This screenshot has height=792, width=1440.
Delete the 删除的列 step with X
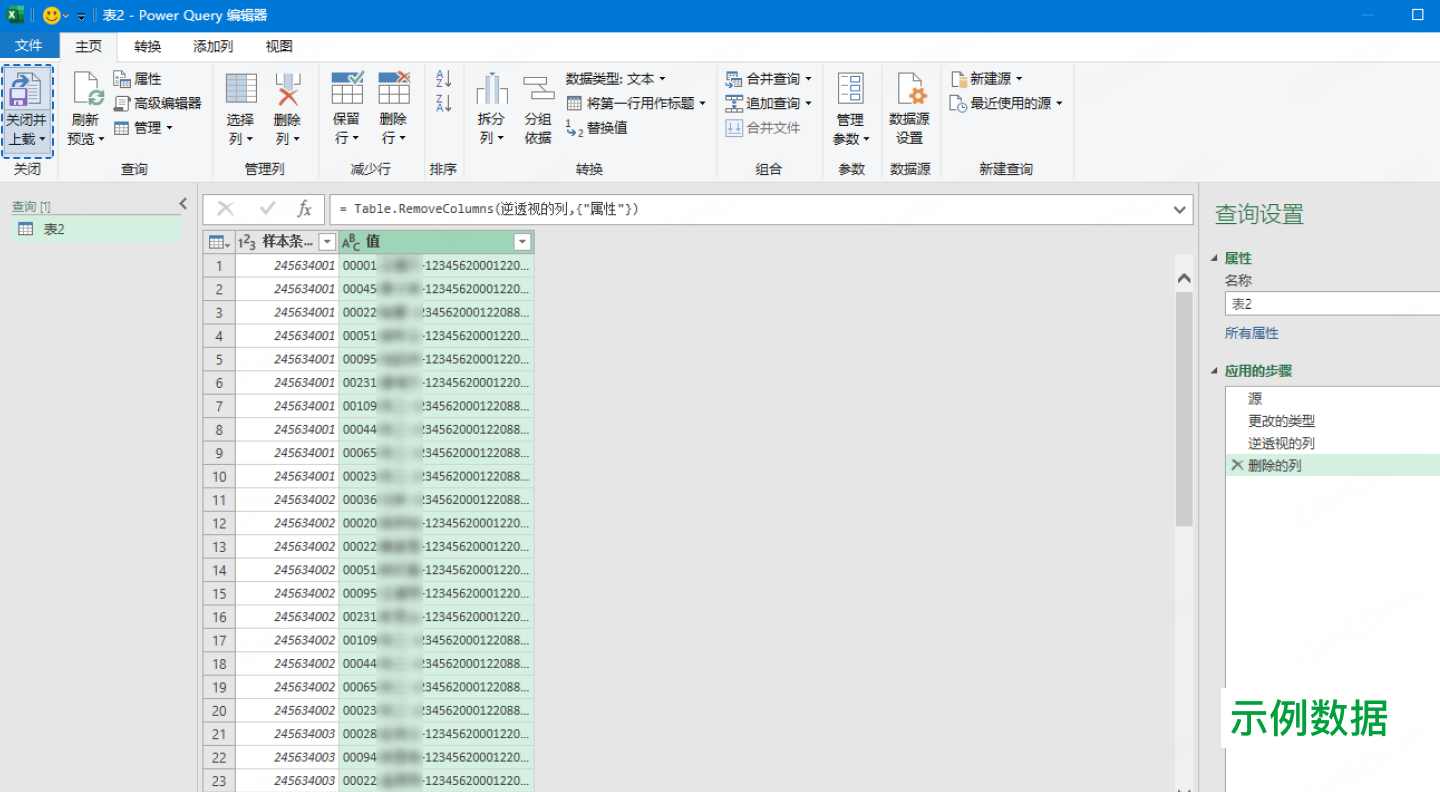(x=1237, y=463)
